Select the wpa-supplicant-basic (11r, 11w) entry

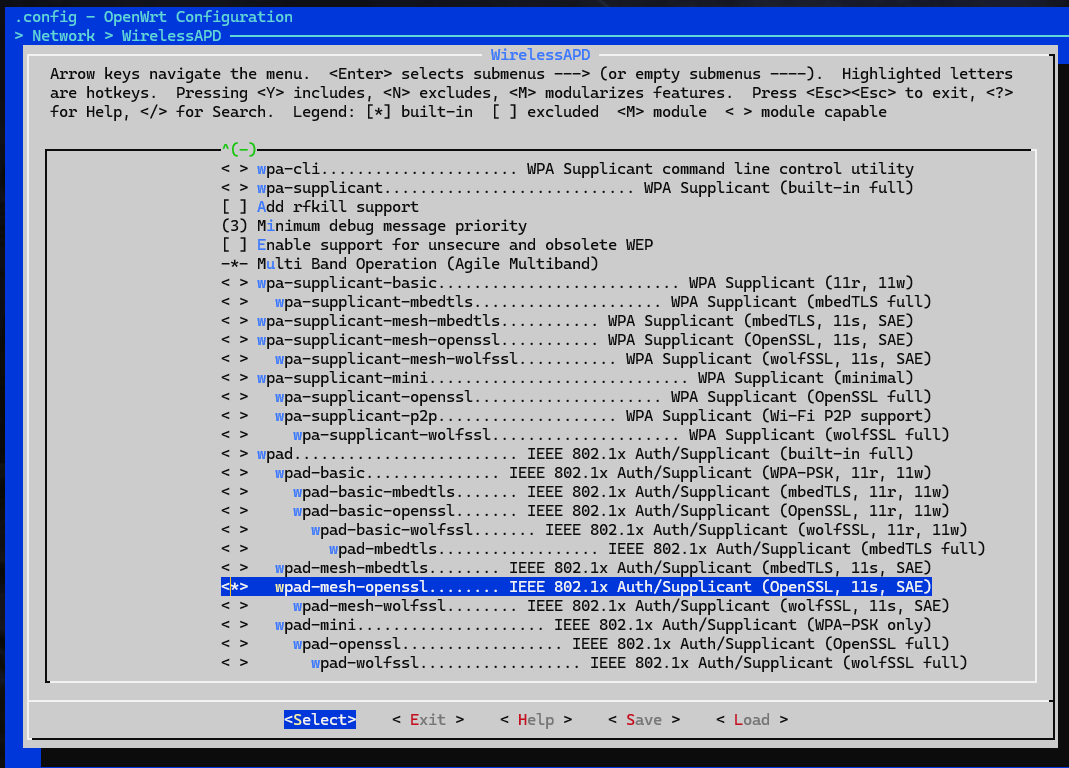point(567,283)
